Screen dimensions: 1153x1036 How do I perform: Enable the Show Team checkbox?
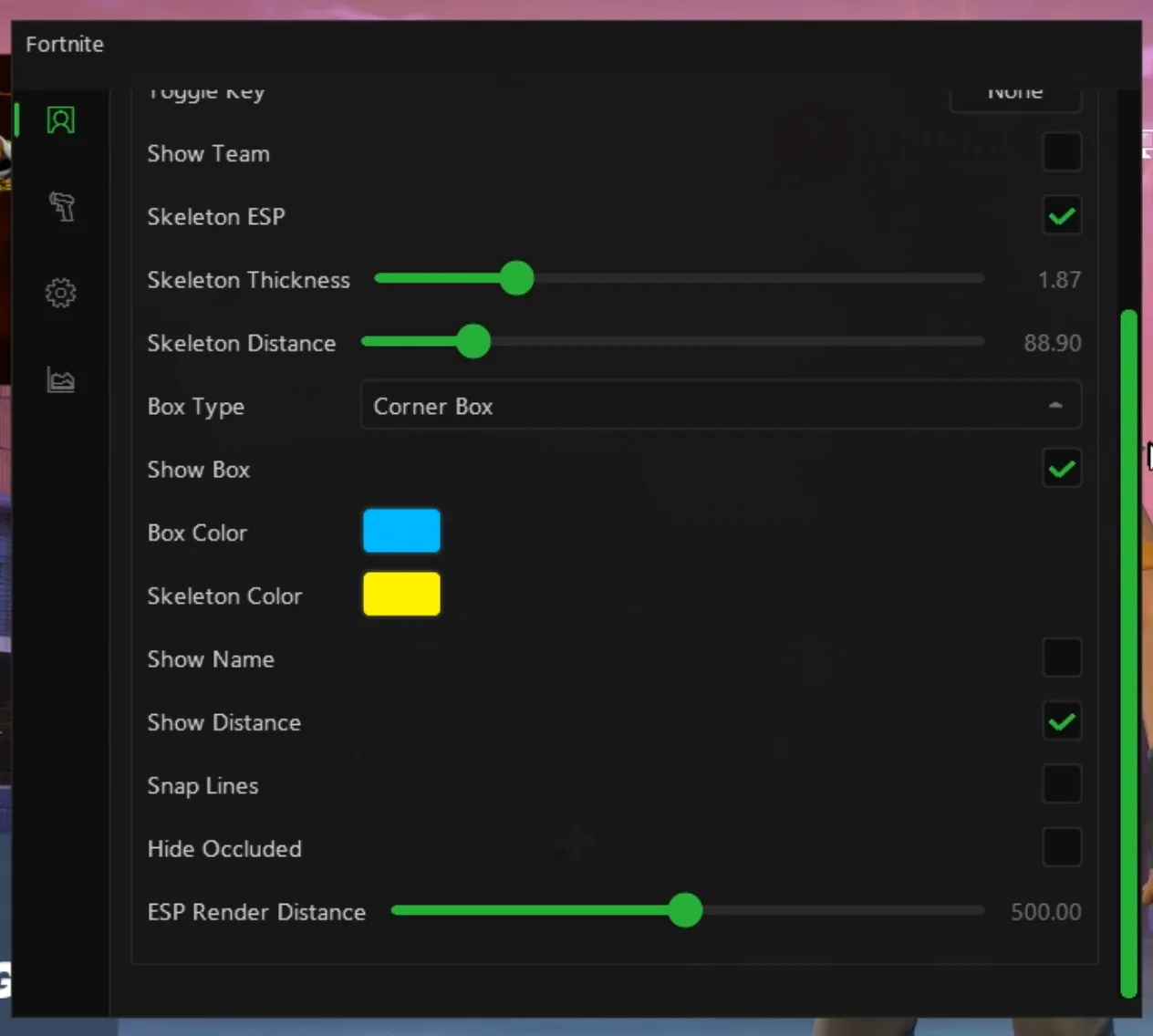(1062, 152)
